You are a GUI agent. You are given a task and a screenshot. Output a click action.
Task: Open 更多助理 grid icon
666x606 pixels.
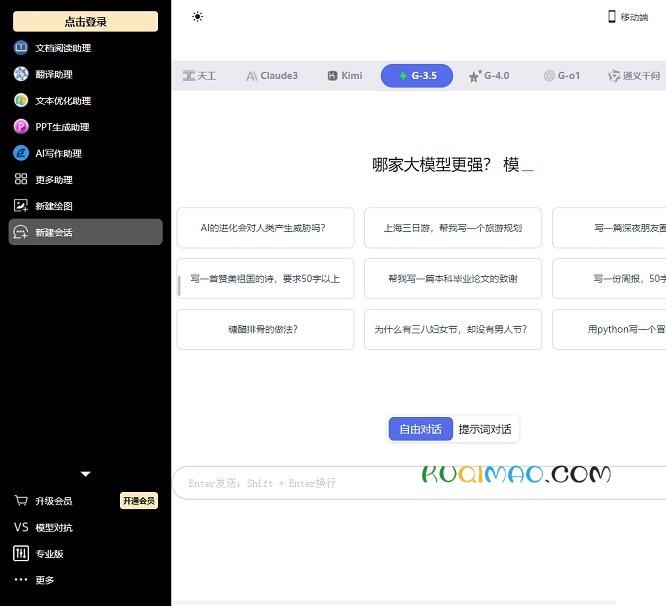[x=21, y=179]
